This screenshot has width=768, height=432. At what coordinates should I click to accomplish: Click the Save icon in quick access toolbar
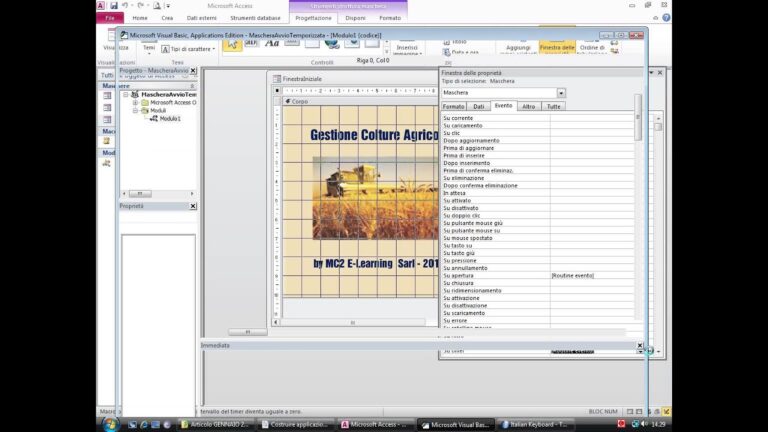114,5
